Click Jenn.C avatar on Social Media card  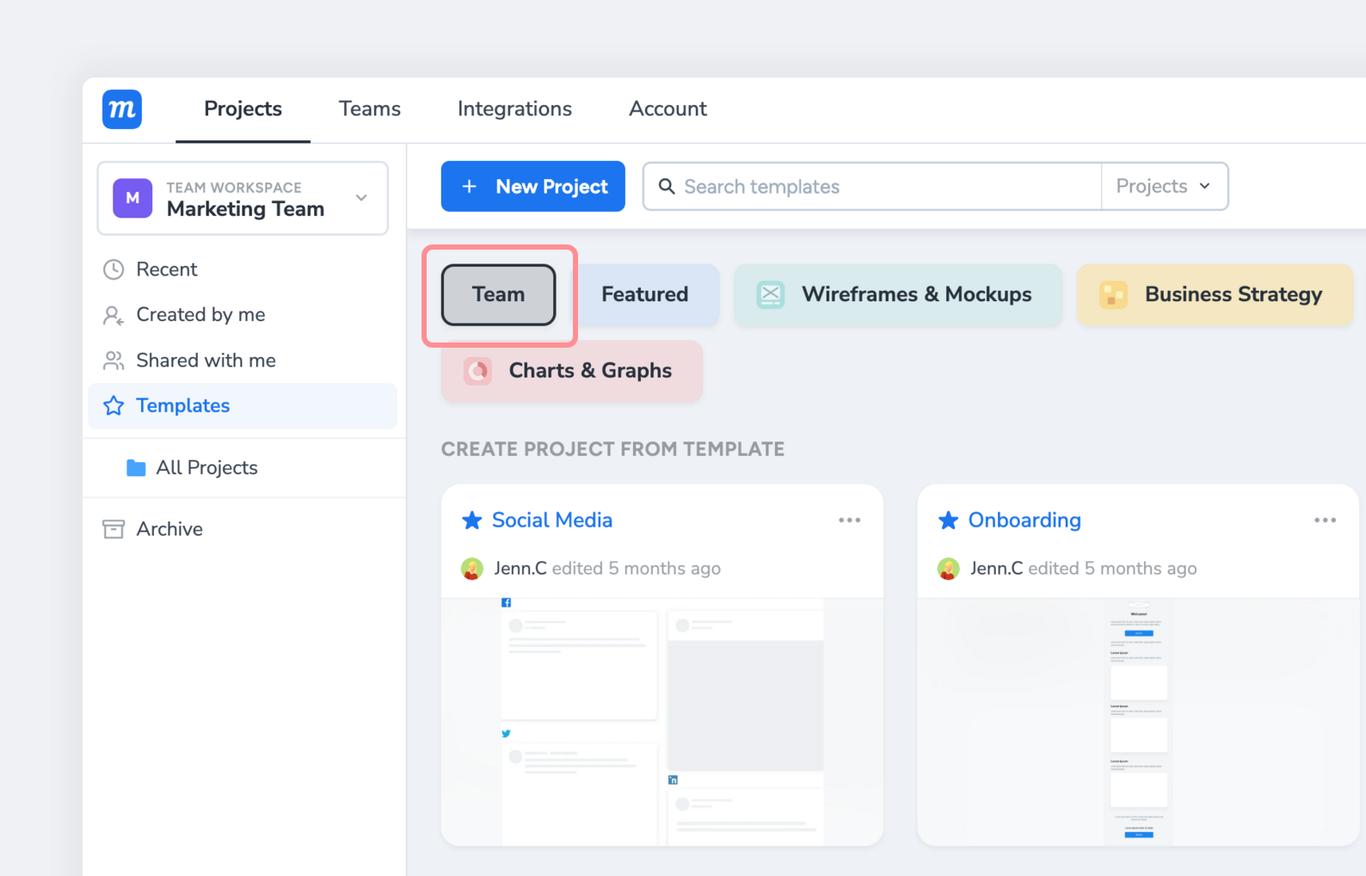(x=472, y=569)
